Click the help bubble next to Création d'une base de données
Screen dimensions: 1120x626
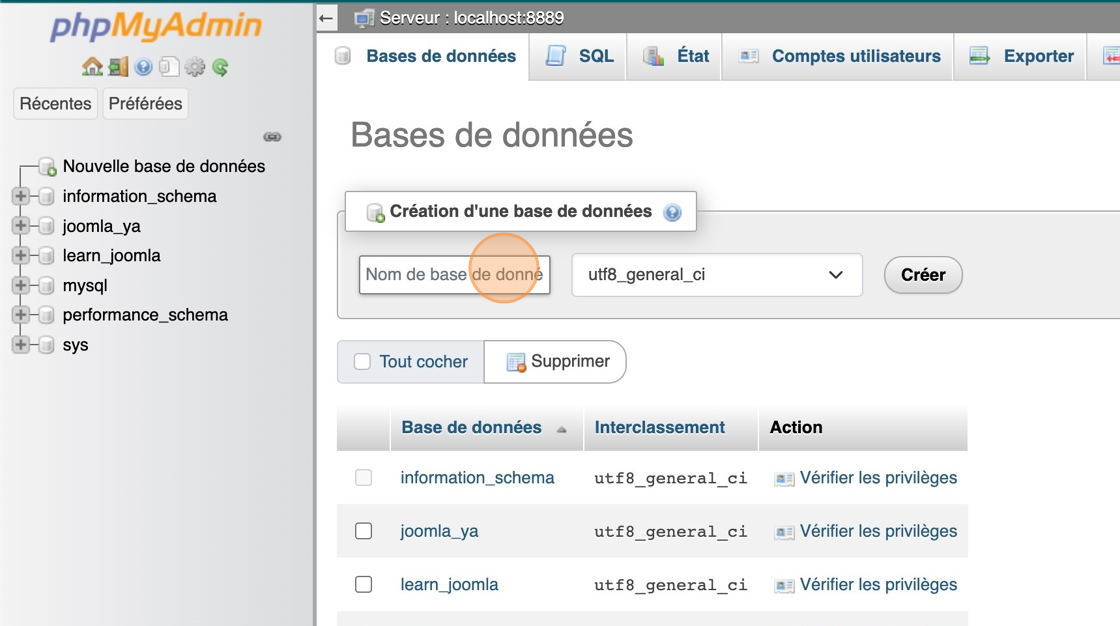coord(671,211)
